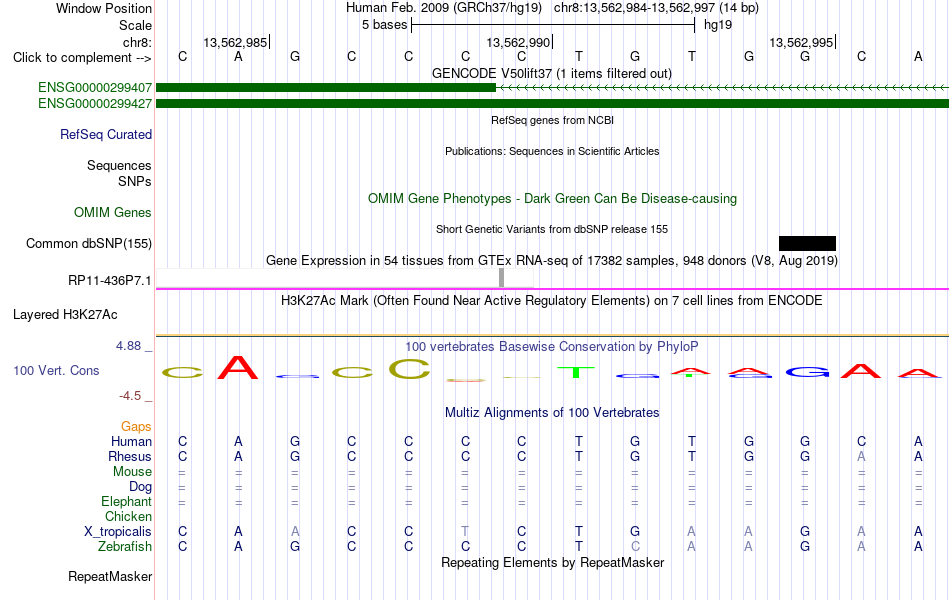
Task: Select the OMIM Genes track label
Action: point(112,212)
